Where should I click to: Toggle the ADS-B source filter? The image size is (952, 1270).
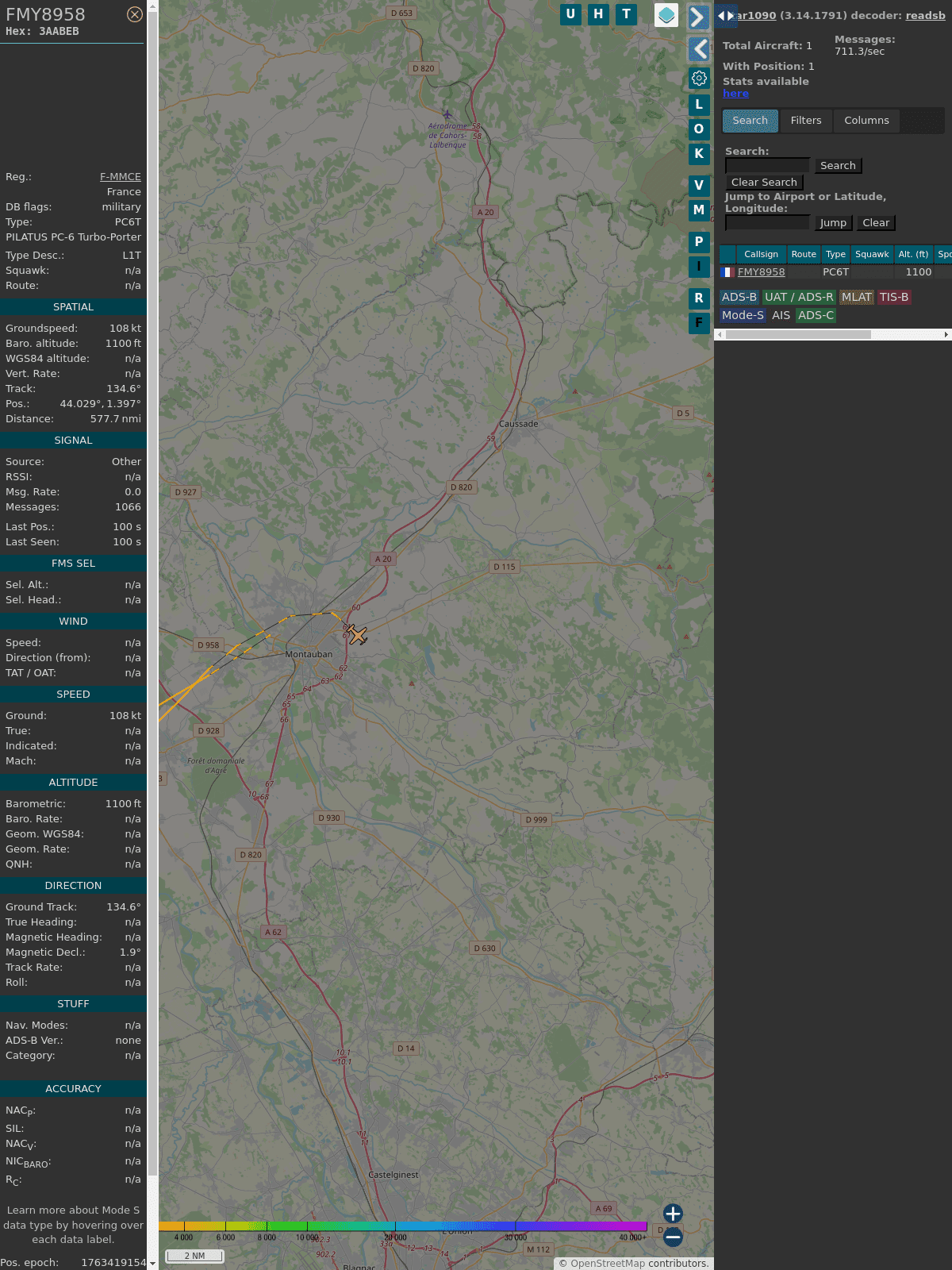[x=739, y=297]
